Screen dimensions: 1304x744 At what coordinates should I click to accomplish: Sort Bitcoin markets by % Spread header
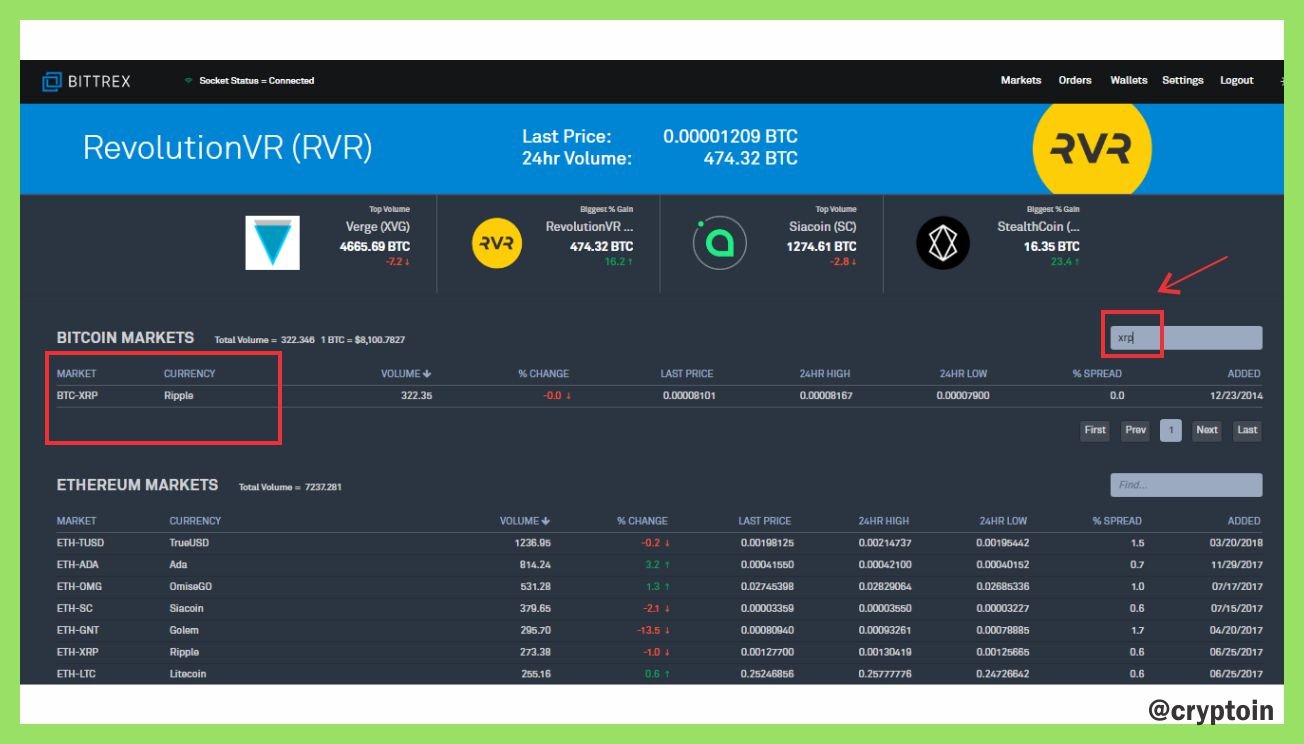(x=1097, y=374)
